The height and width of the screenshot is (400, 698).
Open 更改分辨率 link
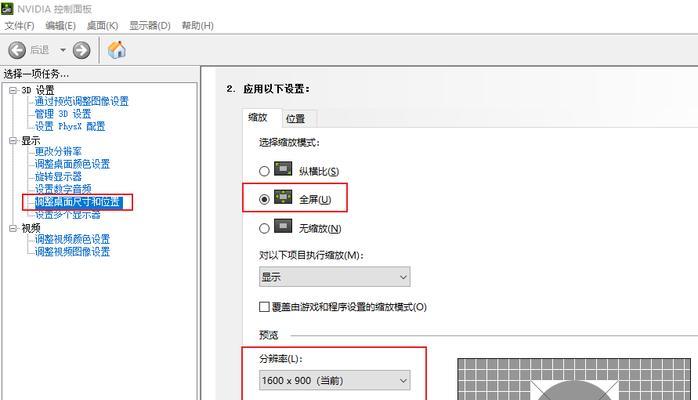click(58, 152)
